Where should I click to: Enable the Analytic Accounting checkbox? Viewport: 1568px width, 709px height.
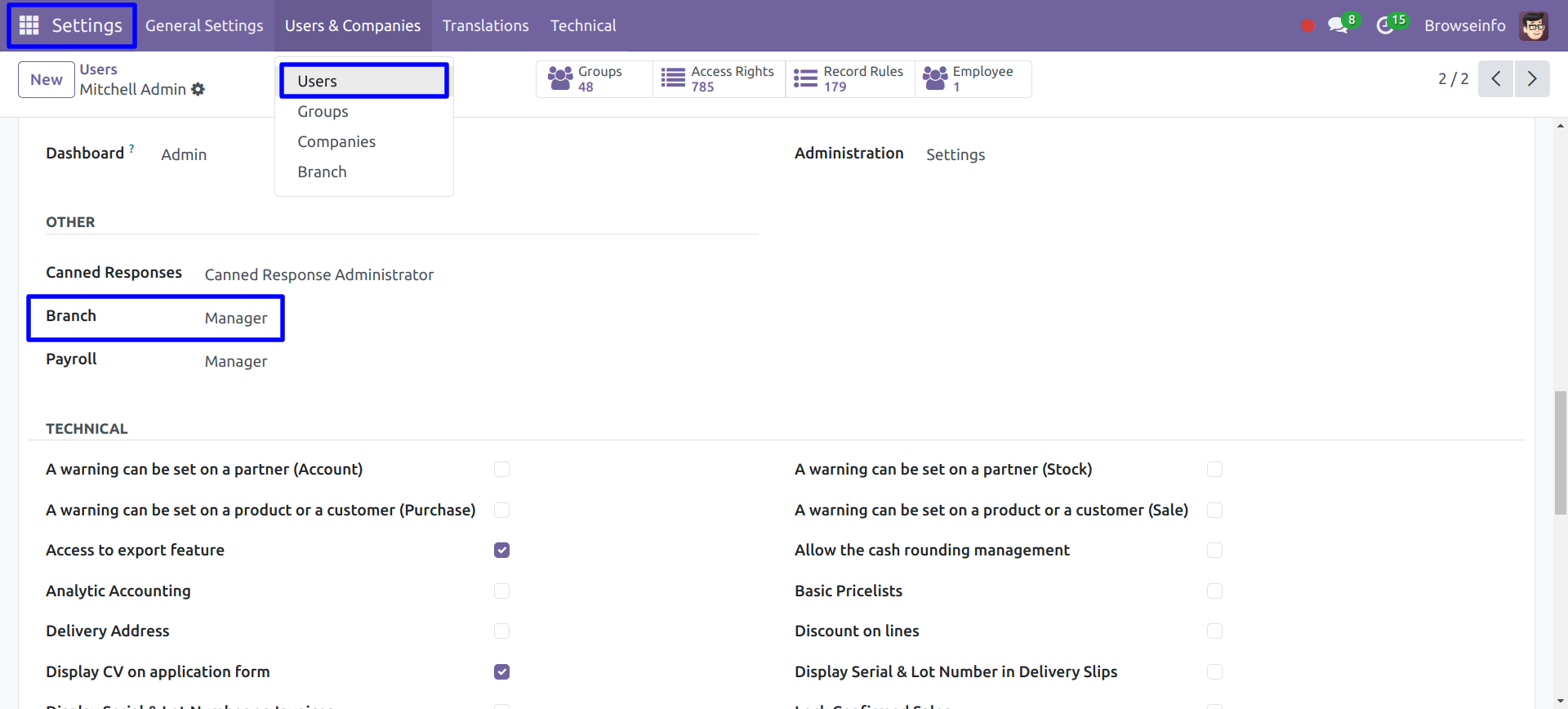pos(501,591)
